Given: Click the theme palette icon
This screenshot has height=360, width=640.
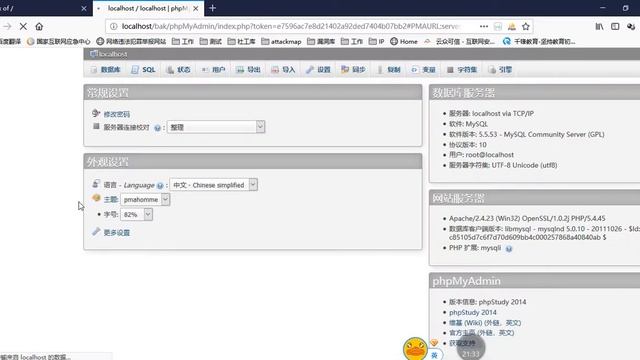Looking at the screenshot, I should [96, 198].
